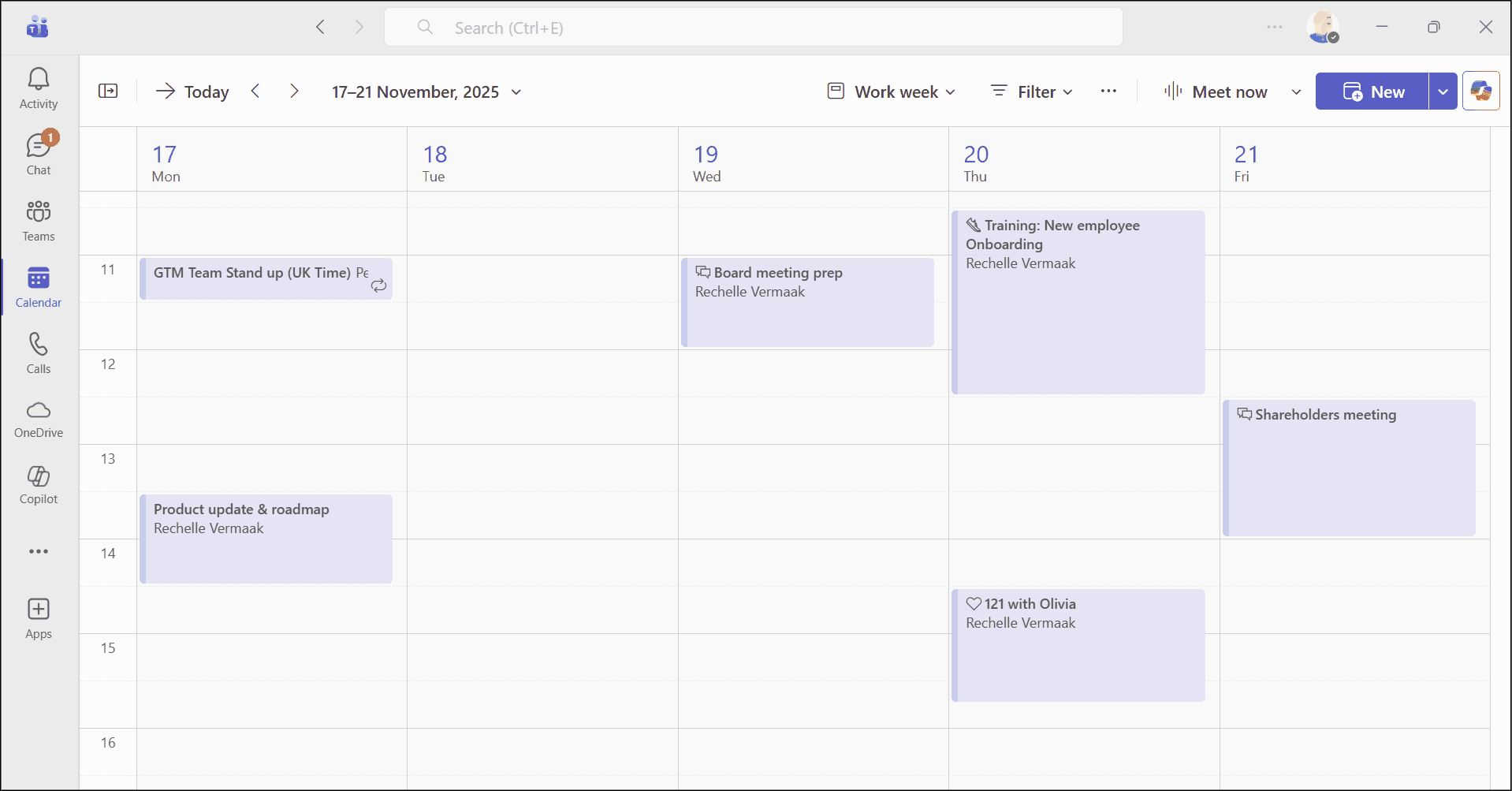
Task: Open Chat with unread badge
Action: coord(39,155)
